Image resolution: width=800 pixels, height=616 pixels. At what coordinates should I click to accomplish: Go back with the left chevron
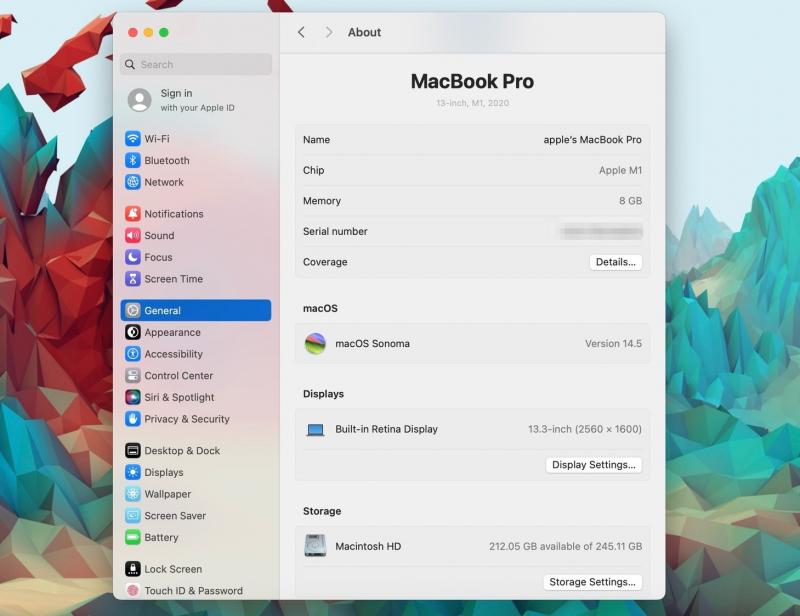(x=301, y=32)
